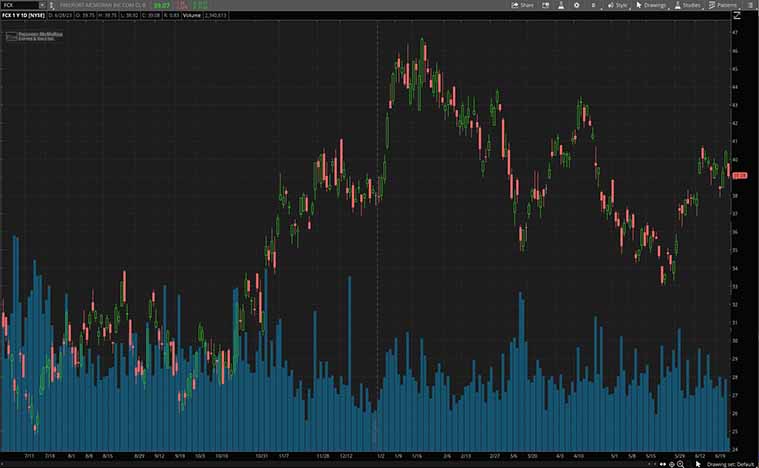
Task: Click the 47 price label on price axis
Action: point(736,32)
